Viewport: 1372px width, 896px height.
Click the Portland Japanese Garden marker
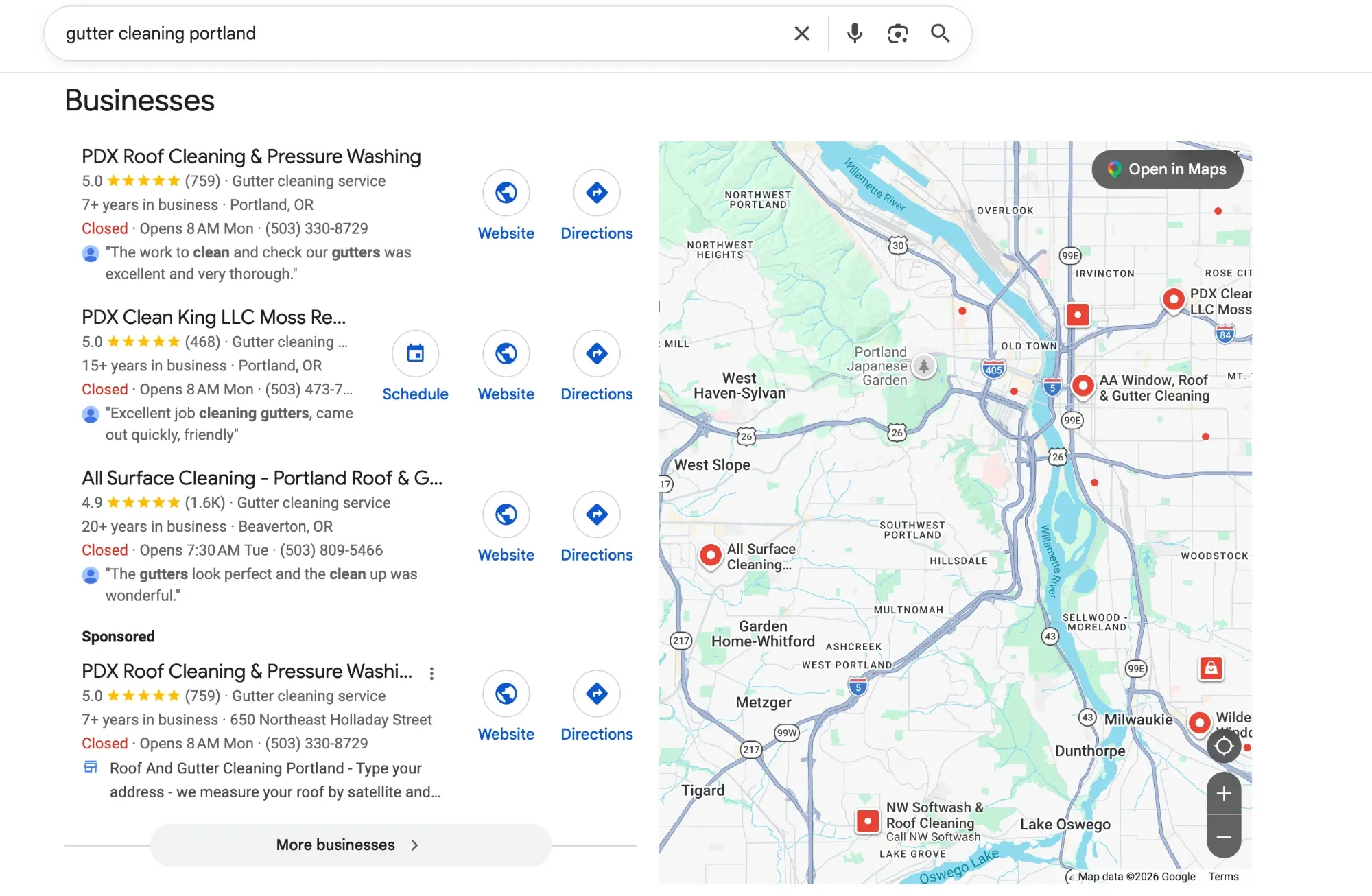coord(924,366)
